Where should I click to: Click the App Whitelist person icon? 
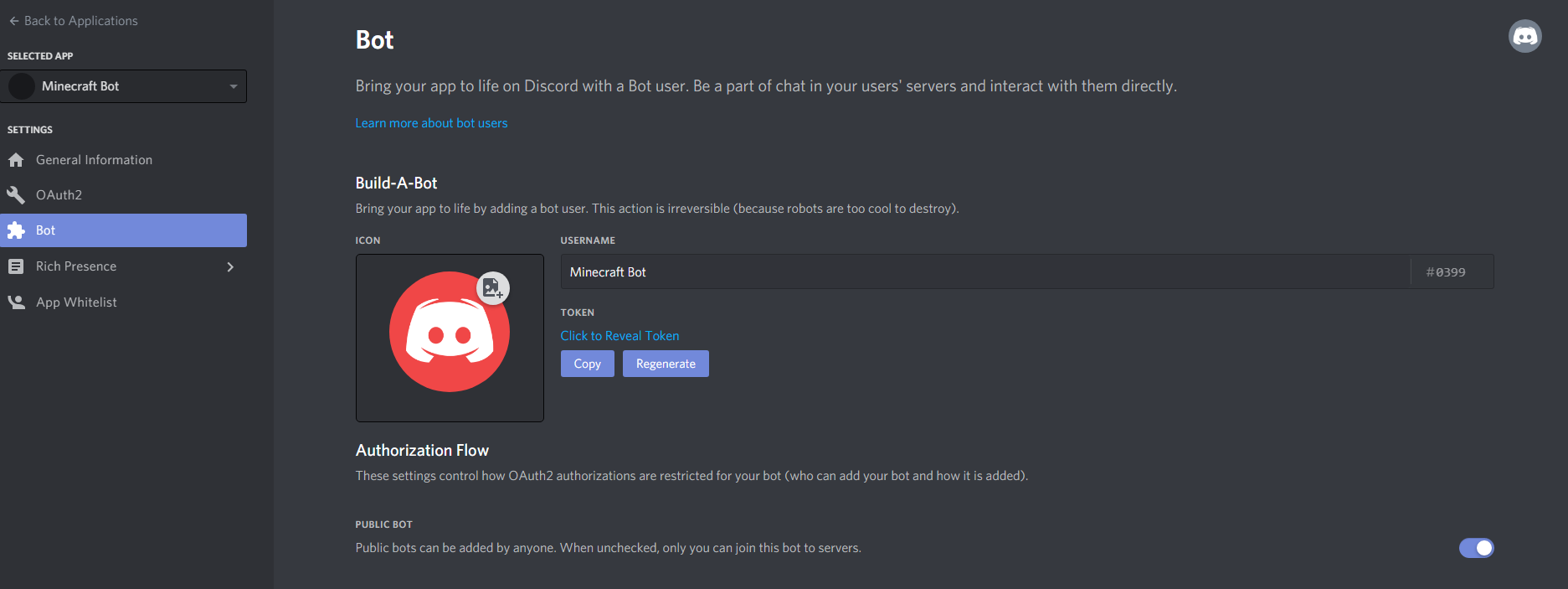(16, 302)
